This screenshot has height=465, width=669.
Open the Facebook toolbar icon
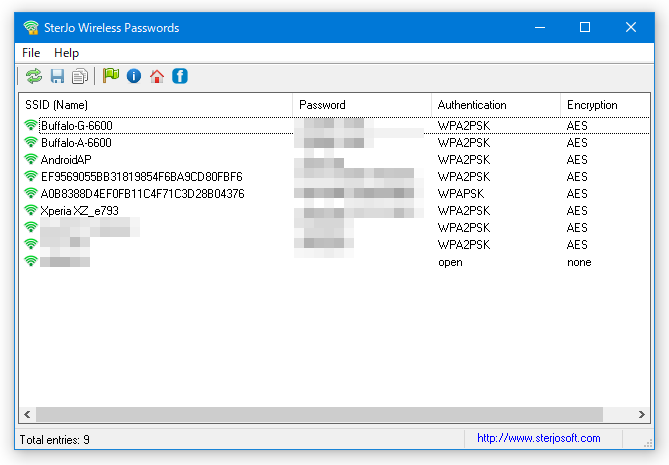coord(180,76)
